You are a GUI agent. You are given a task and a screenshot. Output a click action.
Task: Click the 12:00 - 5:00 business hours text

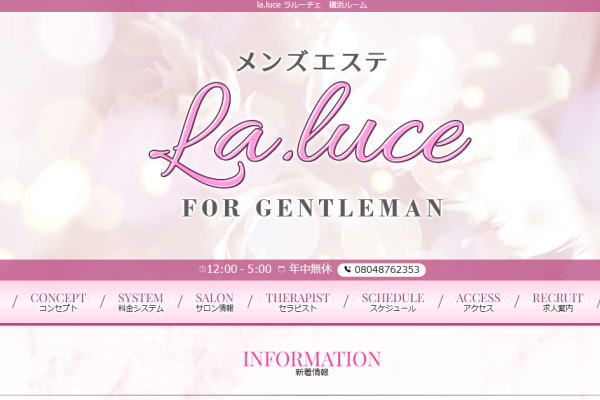(239, 269)
